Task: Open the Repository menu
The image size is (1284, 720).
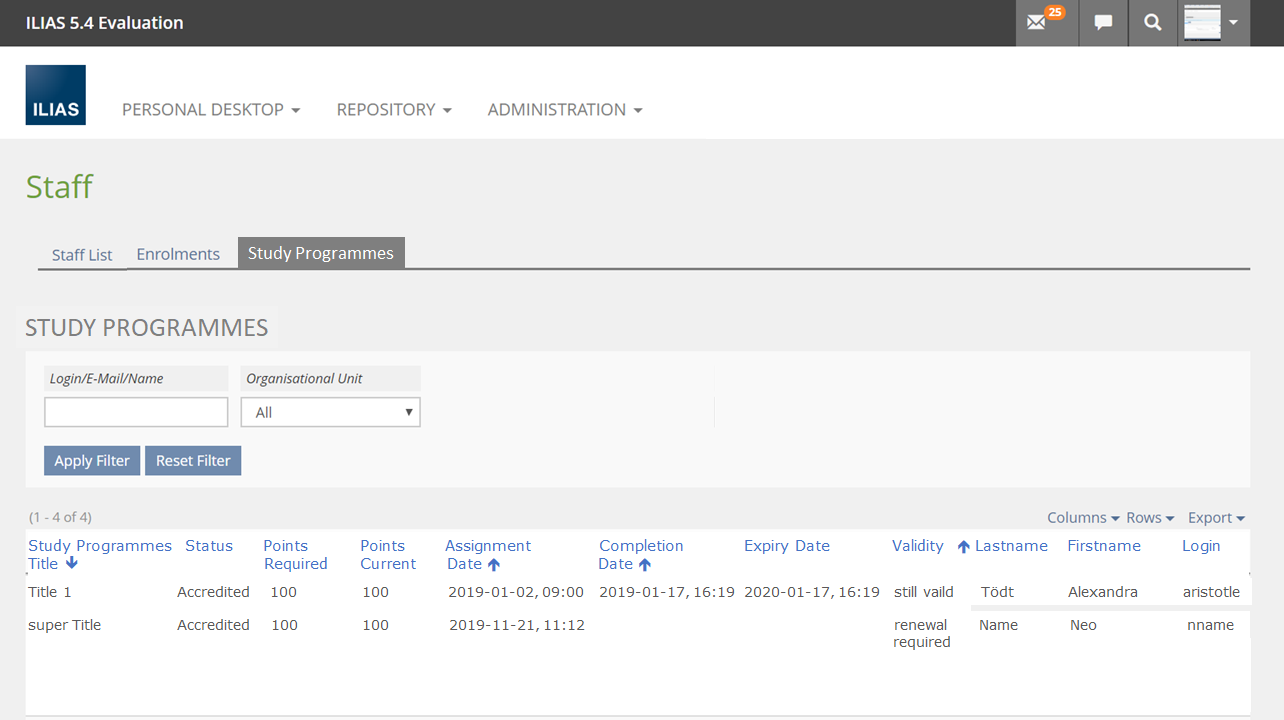Action: (x=394, y=110)
